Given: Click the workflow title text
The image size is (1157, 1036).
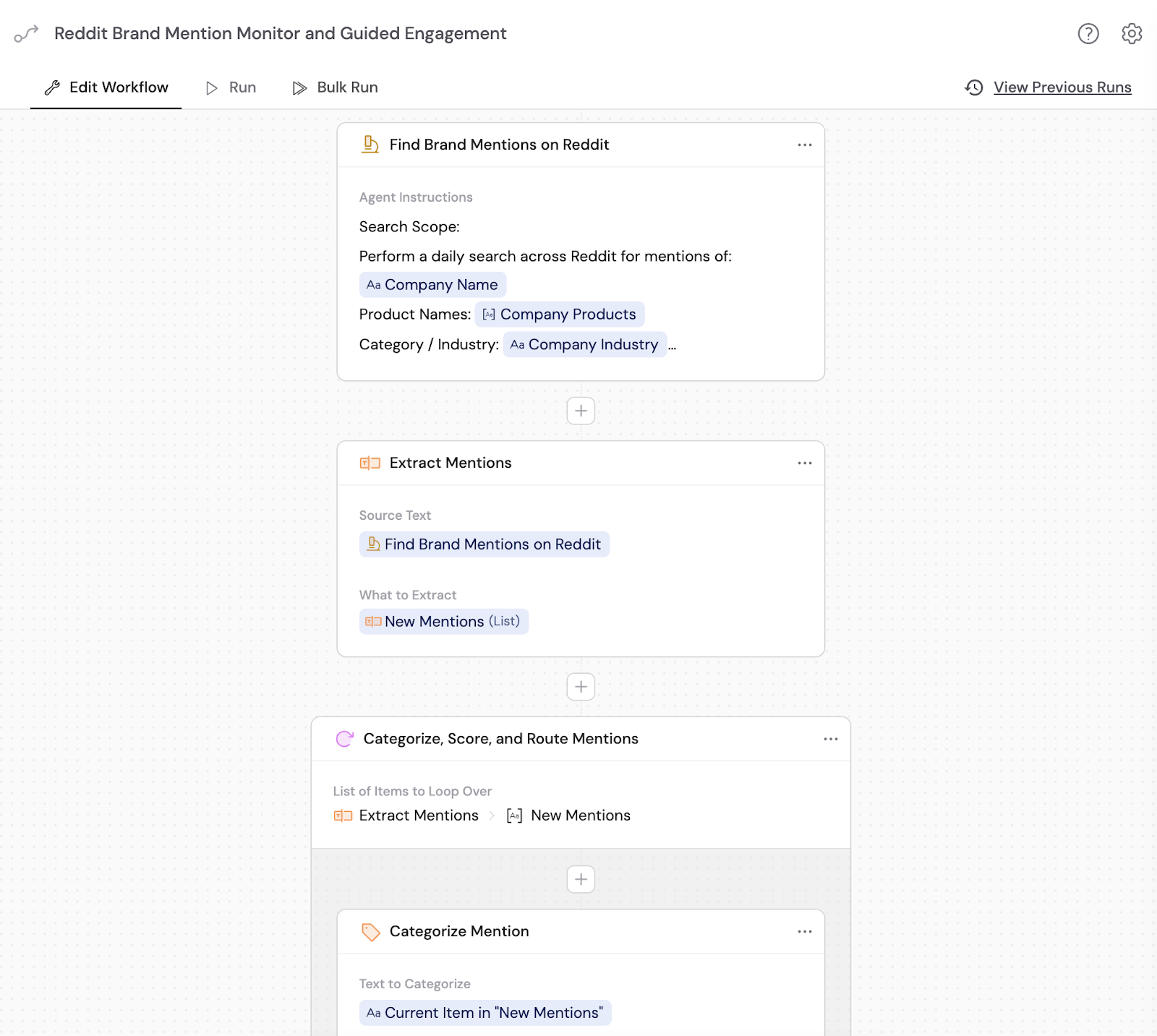Looking at the screenshot, I should coord(281,33).
